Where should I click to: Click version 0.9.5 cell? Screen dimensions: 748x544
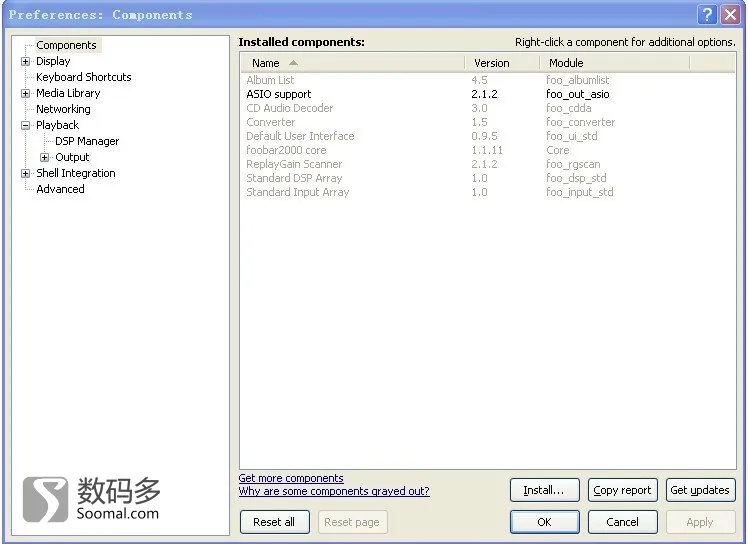tap(484, 136)
